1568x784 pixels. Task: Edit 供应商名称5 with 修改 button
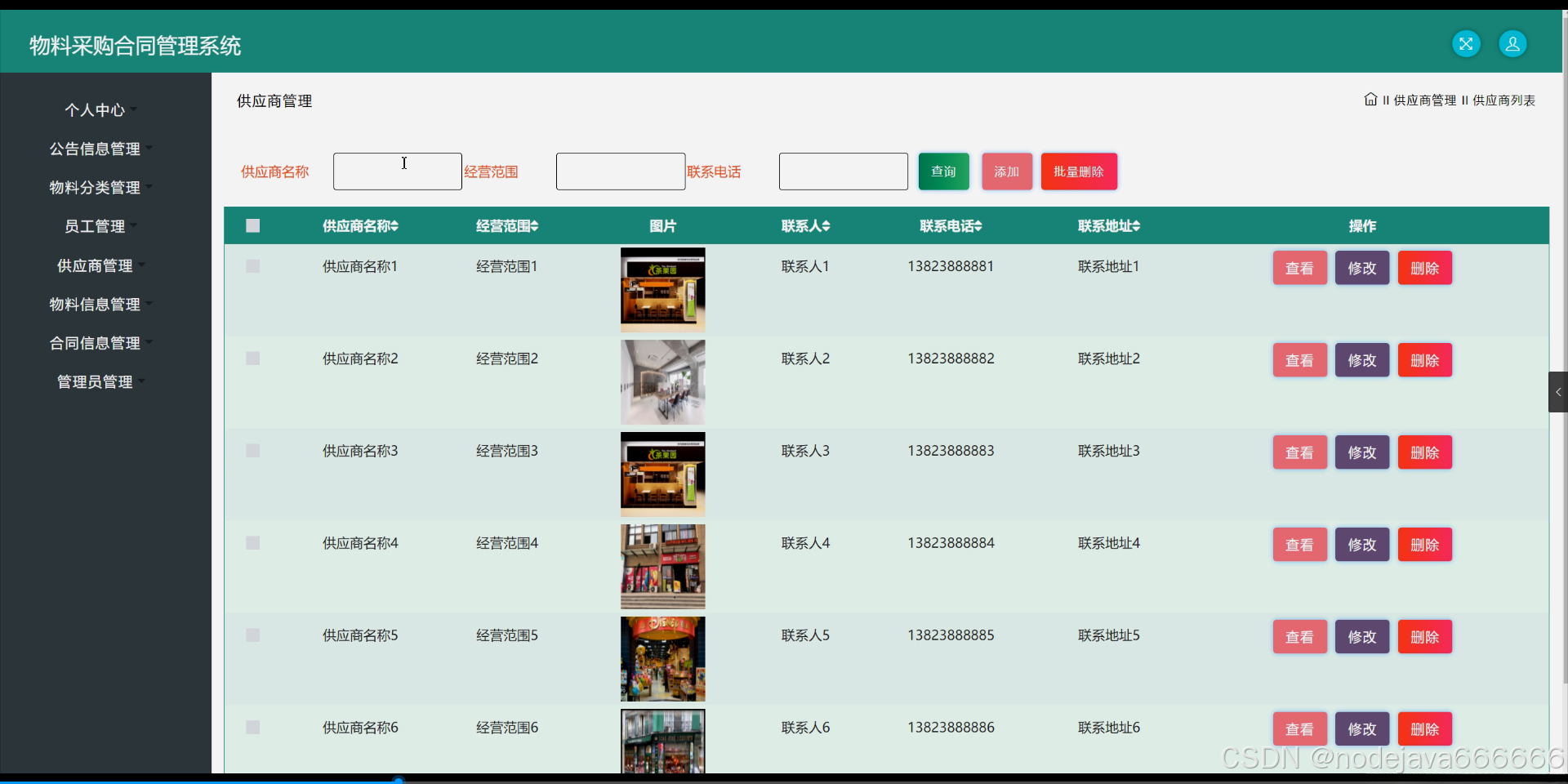tap(1362, 637)
